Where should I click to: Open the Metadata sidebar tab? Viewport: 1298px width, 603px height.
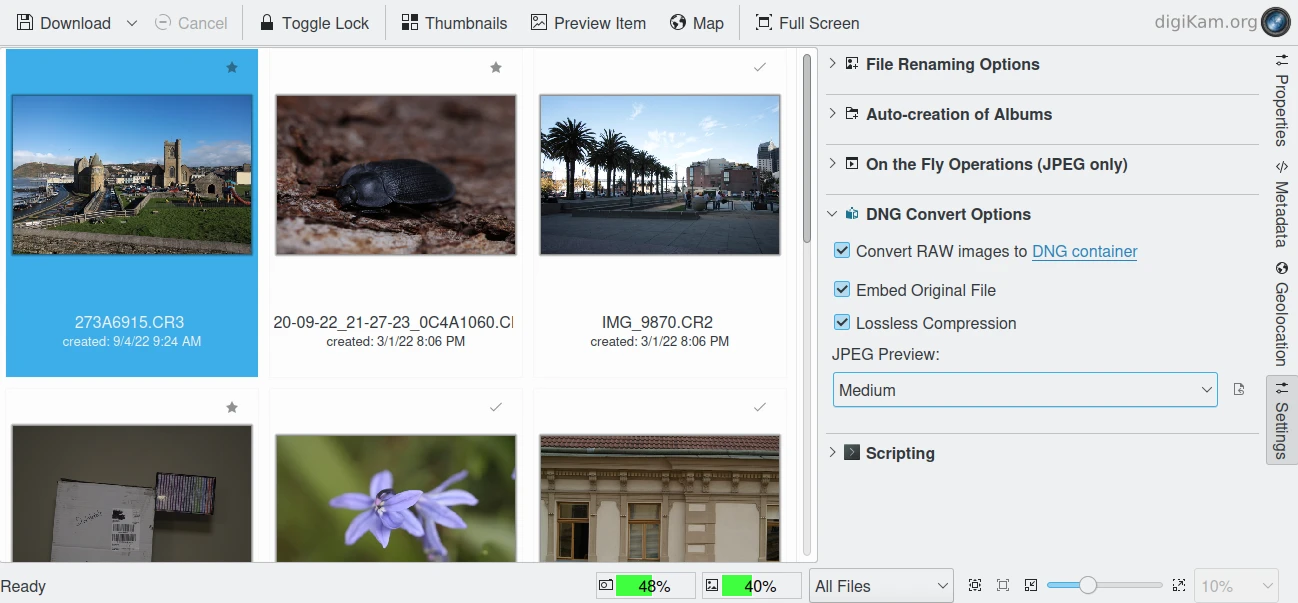click(1281, 205)
